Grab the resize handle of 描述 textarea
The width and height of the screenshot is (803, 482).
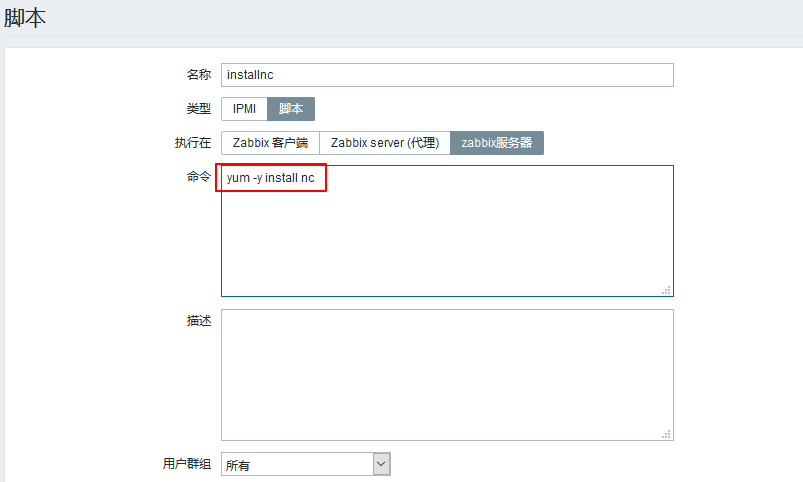pyautogui.click(x=666, y=434)
